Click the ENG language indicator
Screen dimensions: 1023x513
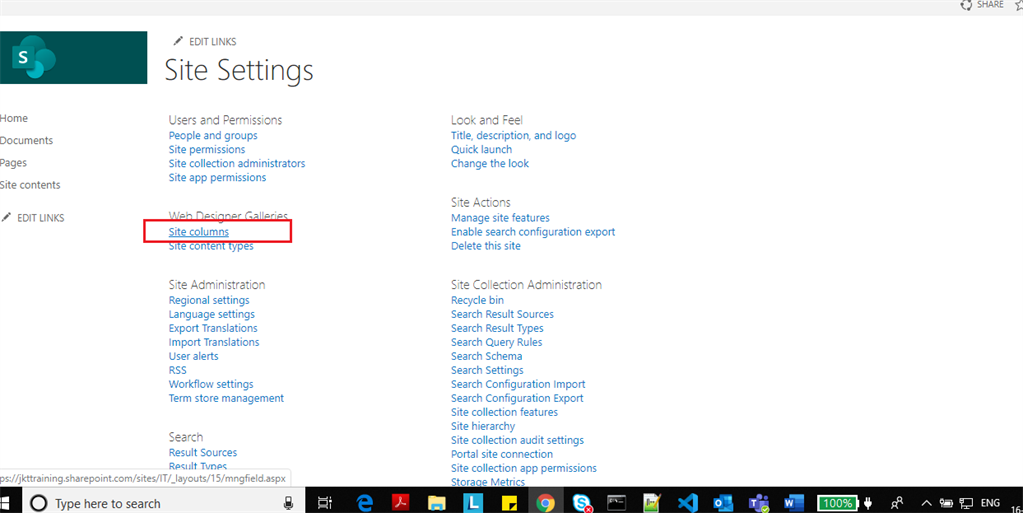990,503
